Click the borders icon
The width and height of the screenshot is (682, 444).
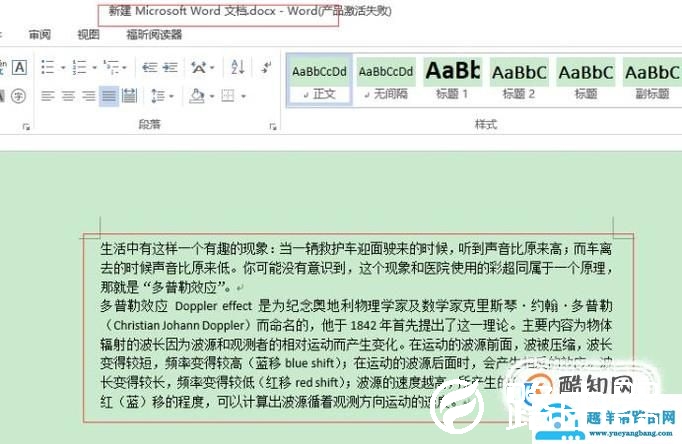click(228, 96)
